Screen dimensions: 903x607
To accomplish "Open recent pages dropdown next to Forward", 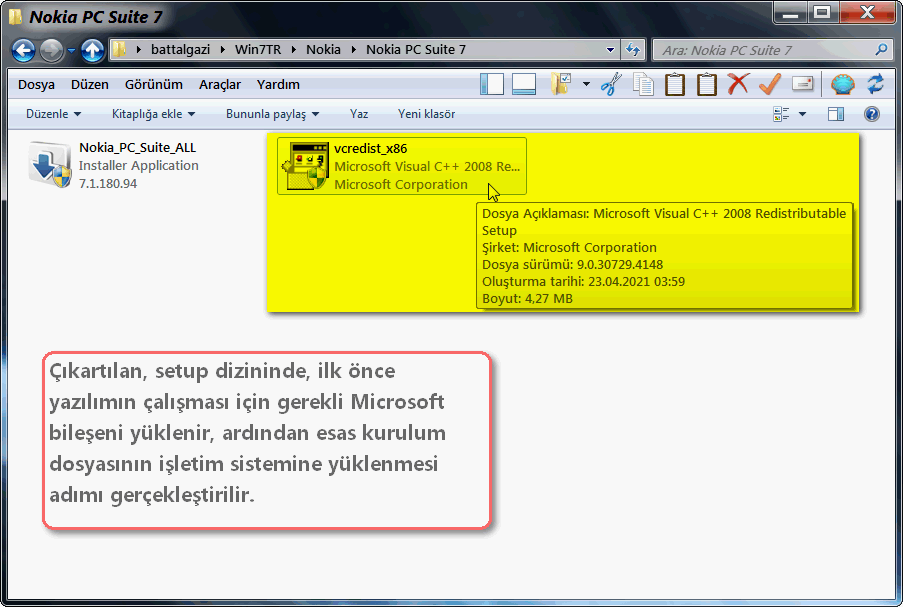I will point(71,51).
